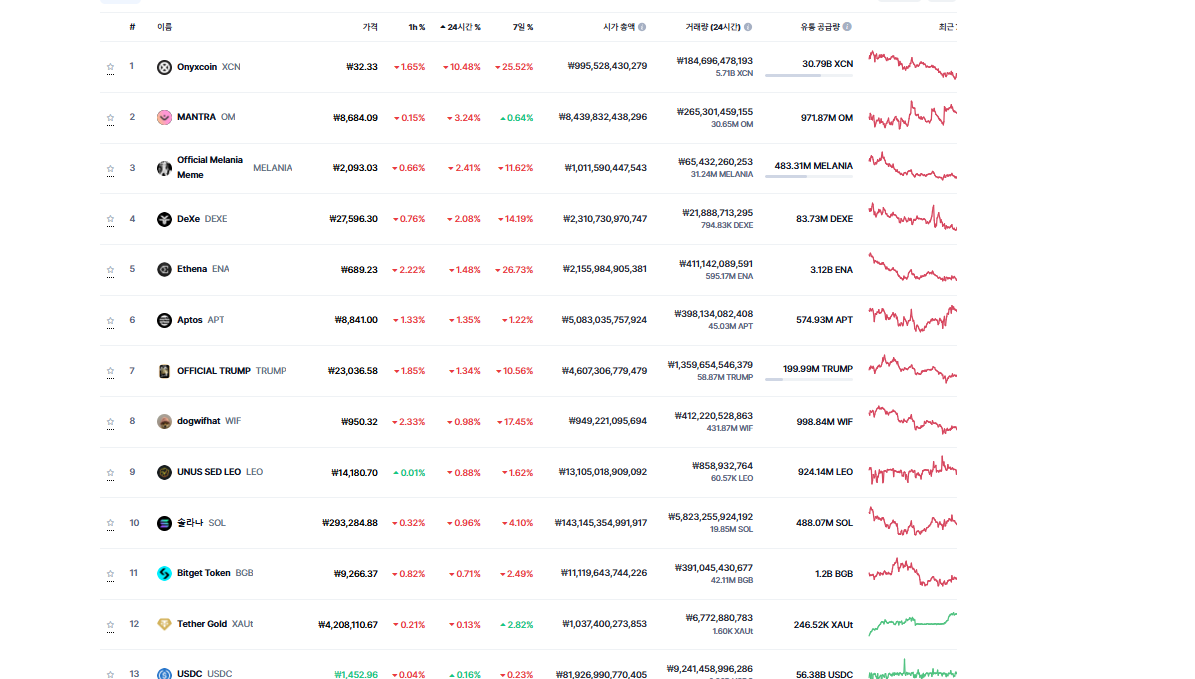The height and width of the screenshot is (679, 1195).
Task: Open DeXe logo icon
Action: pos(164,219)
